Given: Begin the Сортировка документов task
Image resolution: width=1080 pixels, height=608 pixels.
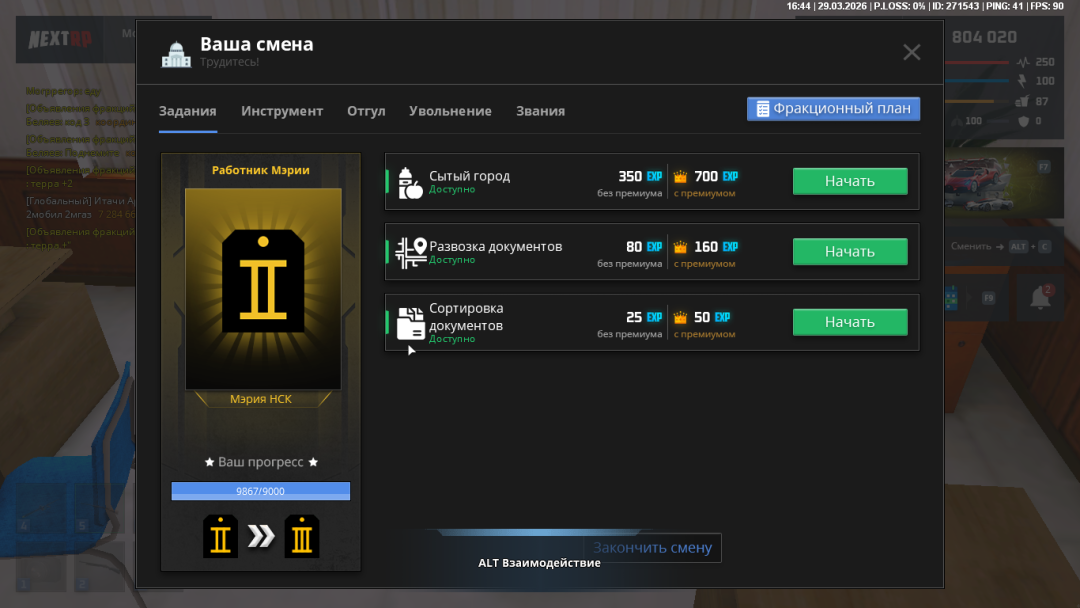Looking at the screenshot, I should pyautogui.click(x=850, y=322).
